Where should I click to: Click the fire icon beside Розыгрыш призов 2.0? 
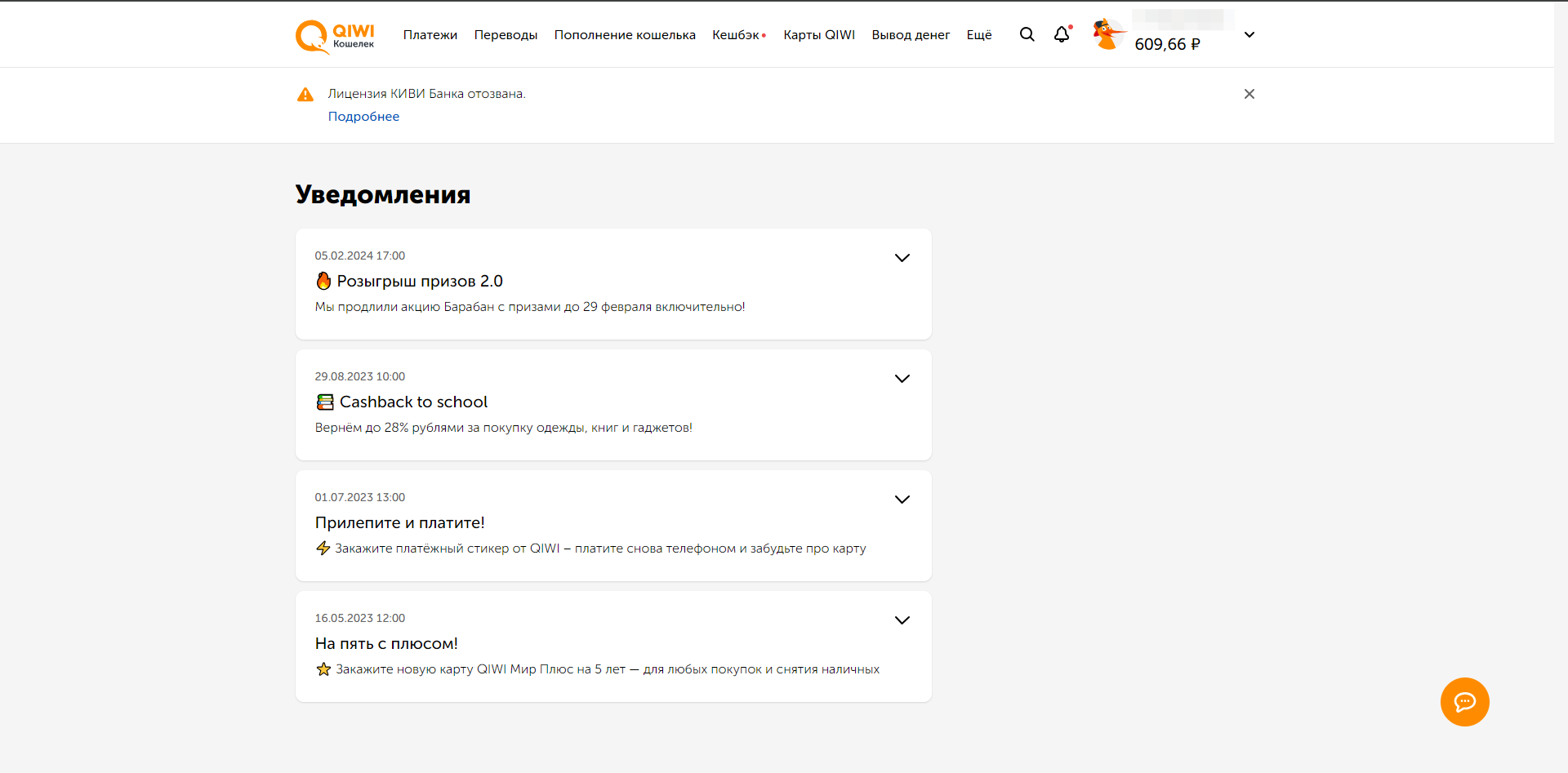323,281
